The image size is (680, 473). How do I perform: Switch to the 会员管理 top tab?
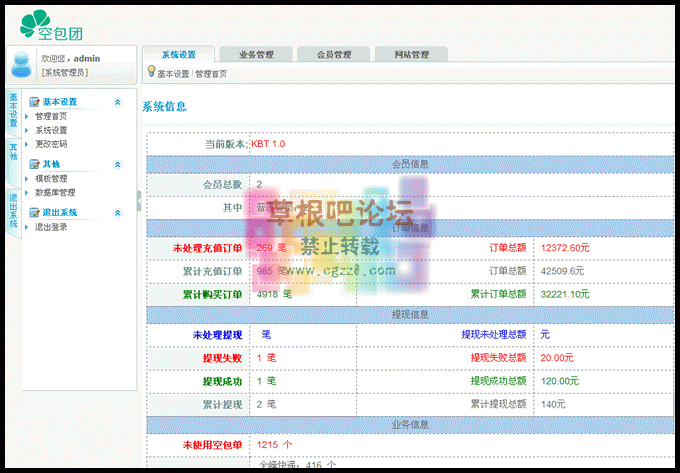(334, 55)
